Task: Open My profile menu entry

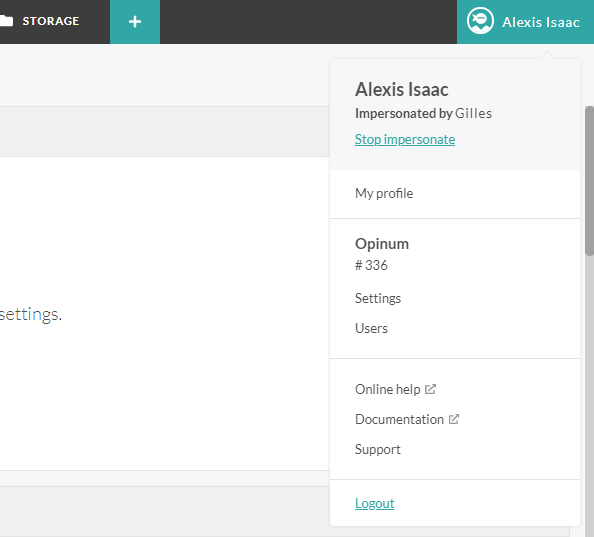Action: click(384, 194)
